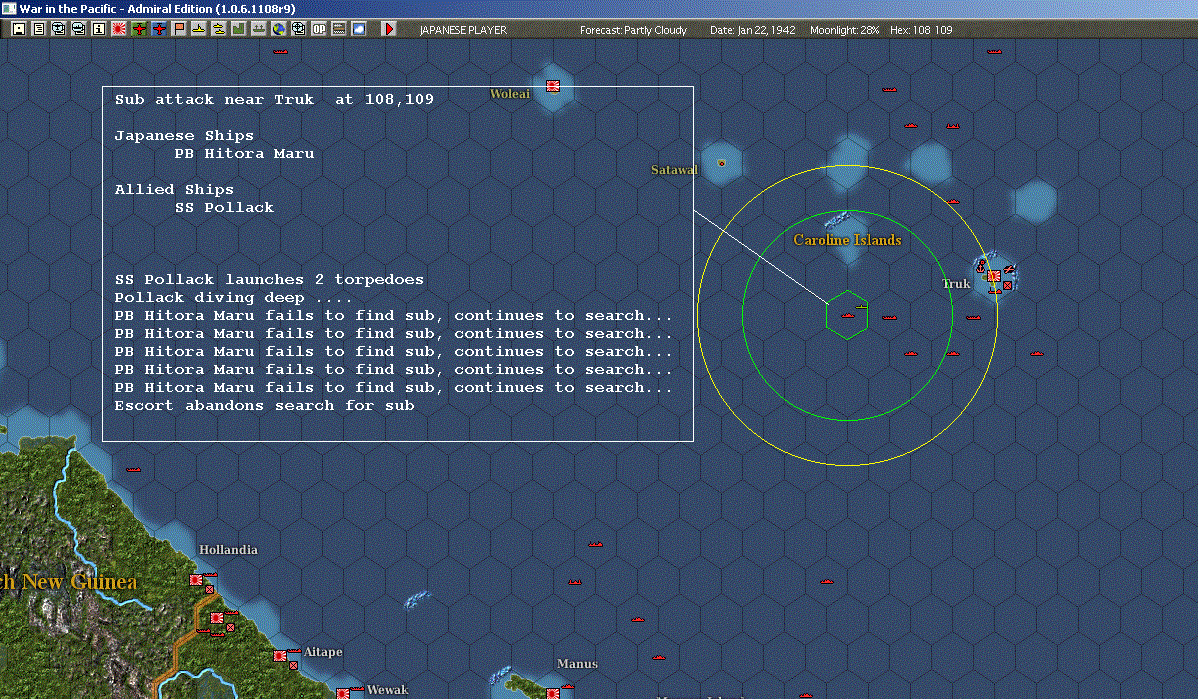This screenshot has width=1198, height=699.
Task: Click the single yellow ship toolbar icon
Action: (x=199, y=29)
